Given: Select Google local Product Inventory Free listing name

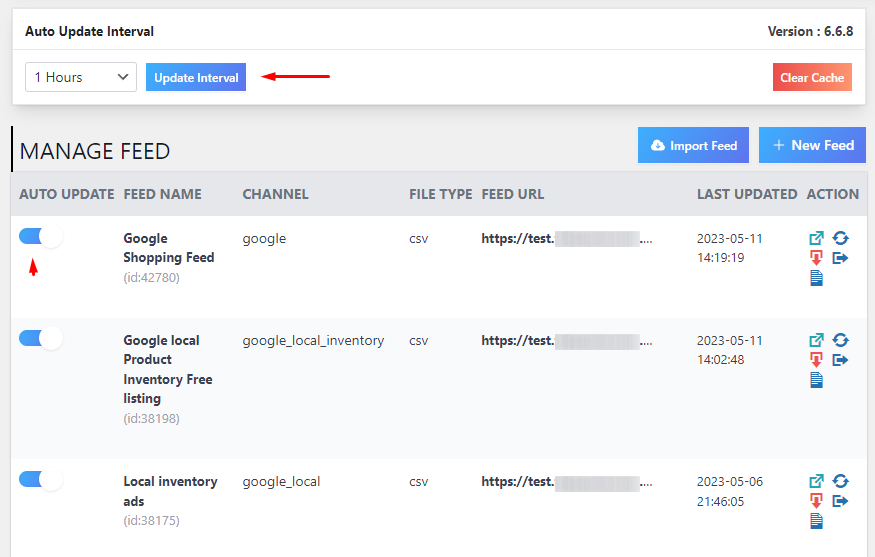Looking at the screenshot, I should click(x=168, y=369).
